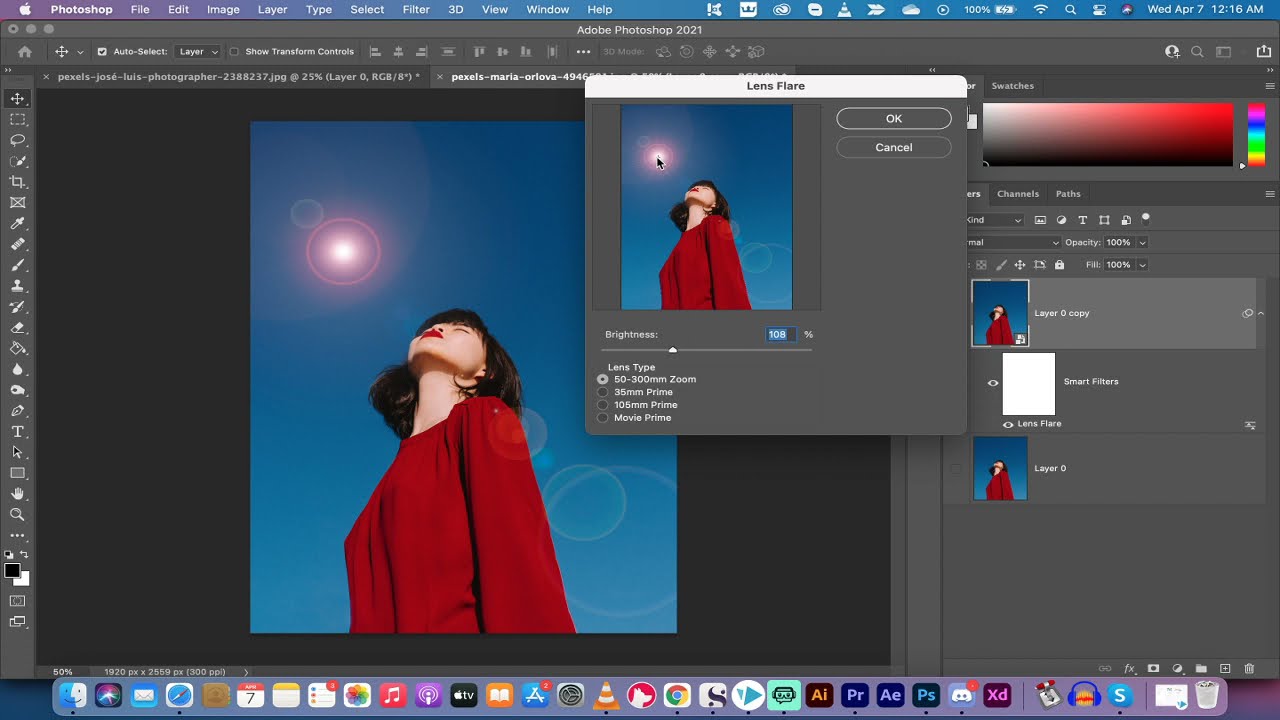
Task: Expand the status bar info arrow
Action: pyautogui.click(x=246, y=672)
